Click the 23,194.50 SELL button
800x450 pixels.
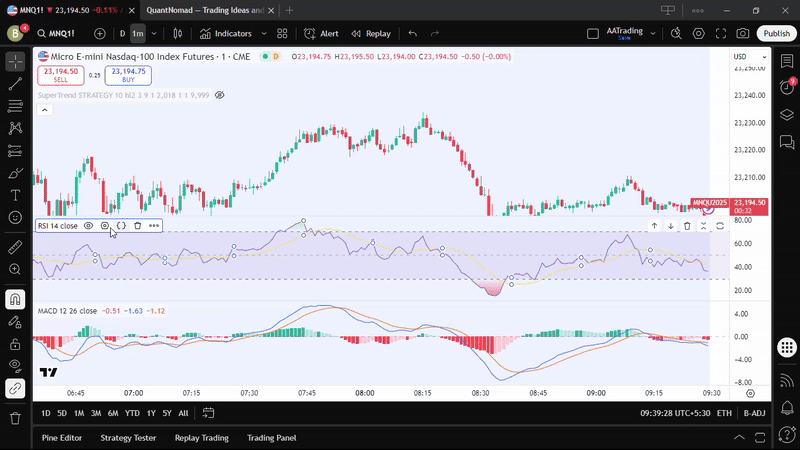pos(61,76)
